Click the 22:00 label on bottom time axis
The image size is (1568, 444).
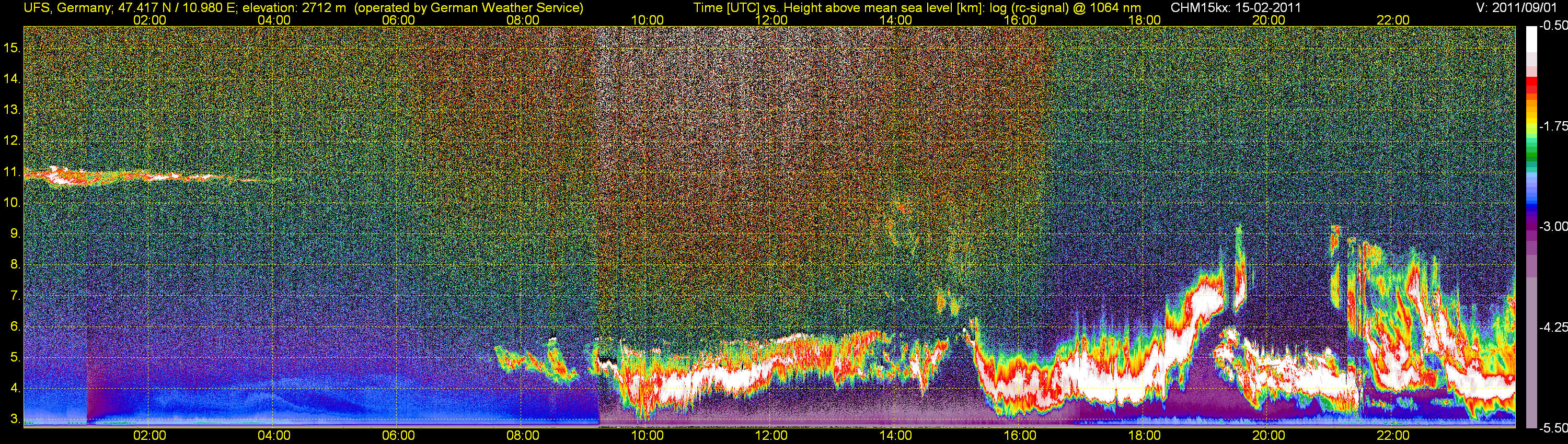tap(1393, 436)
